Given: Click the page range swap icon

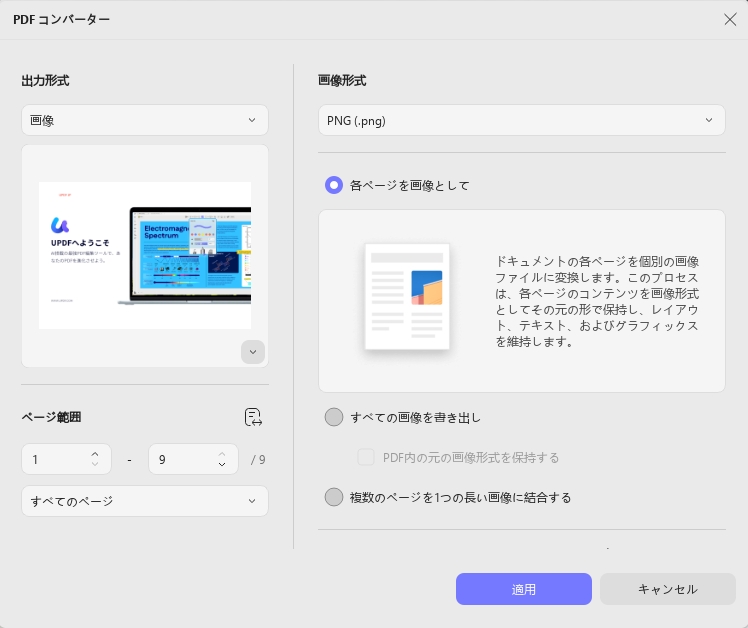Looking at the screenshot, I should [x=253, y=417].
